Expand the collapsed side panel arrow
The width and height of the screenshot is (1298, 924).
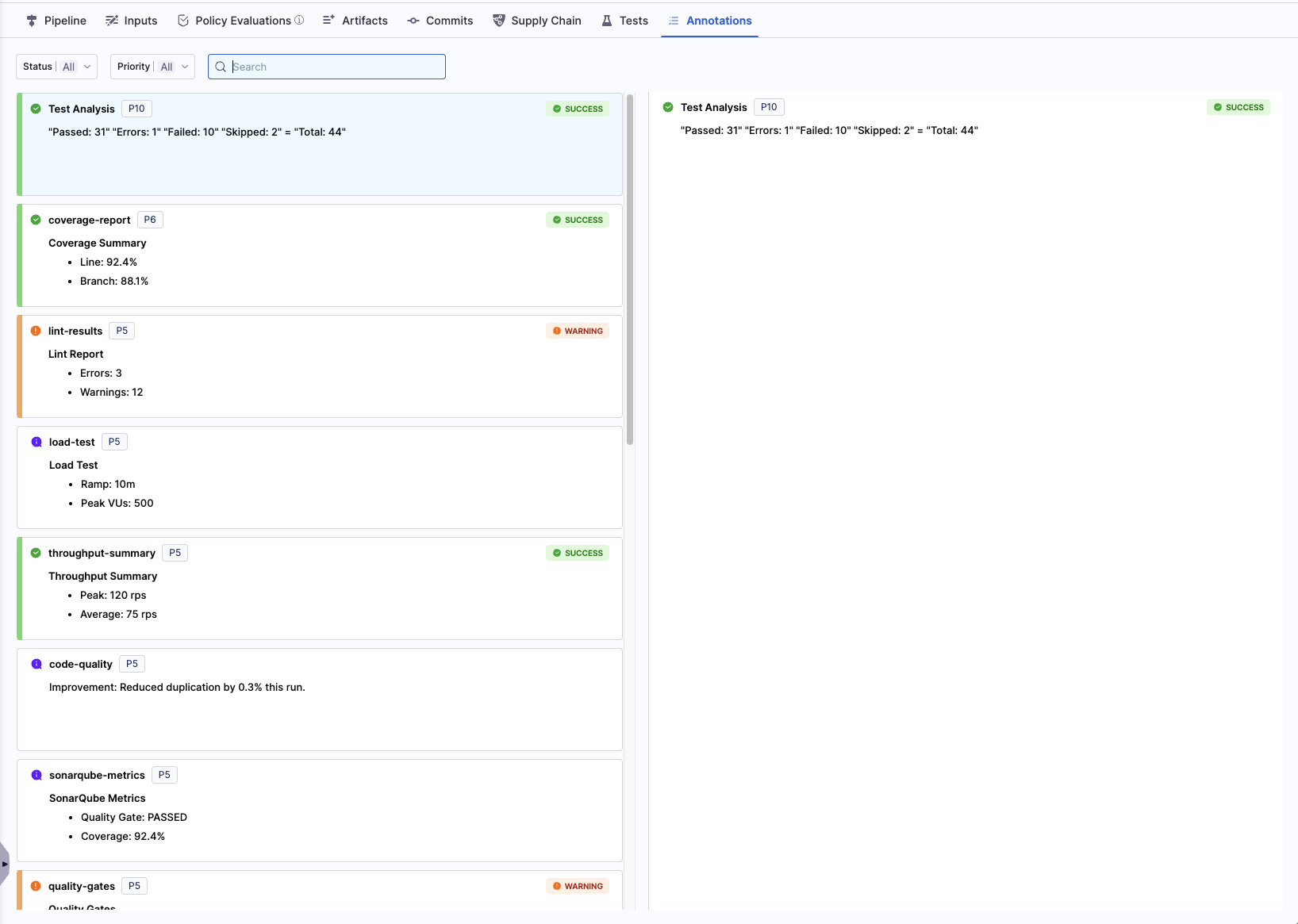pos(5,864)
